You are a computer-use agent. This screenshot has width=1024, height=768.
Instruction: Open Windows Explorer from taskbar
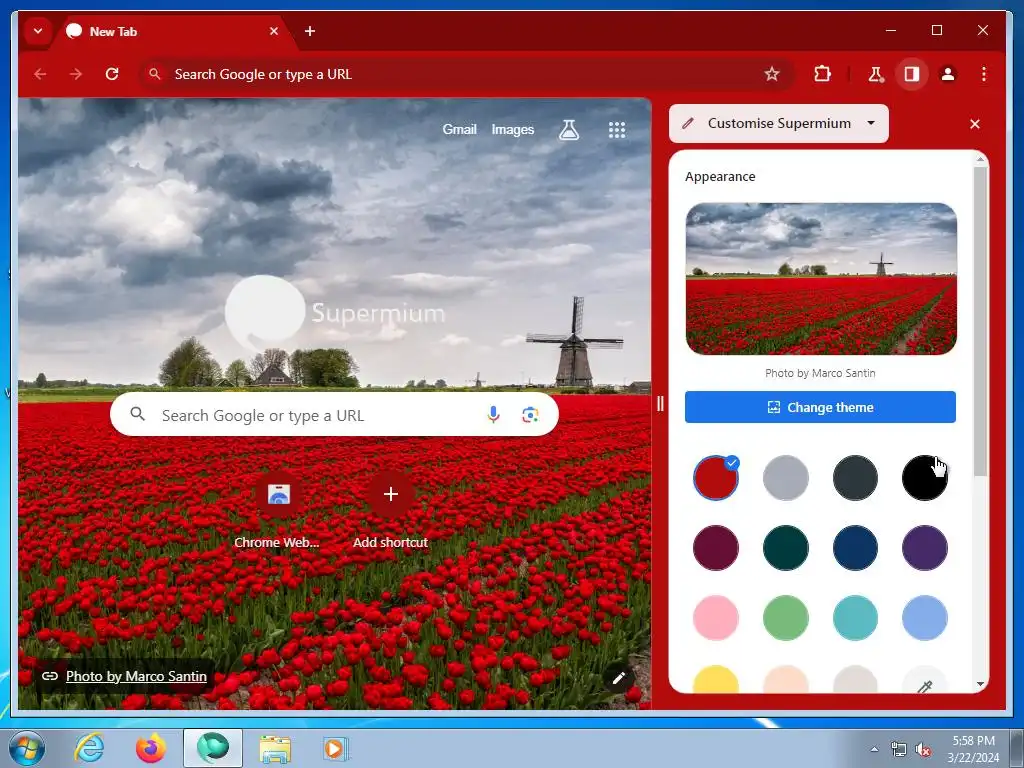[x=275, y=748]
